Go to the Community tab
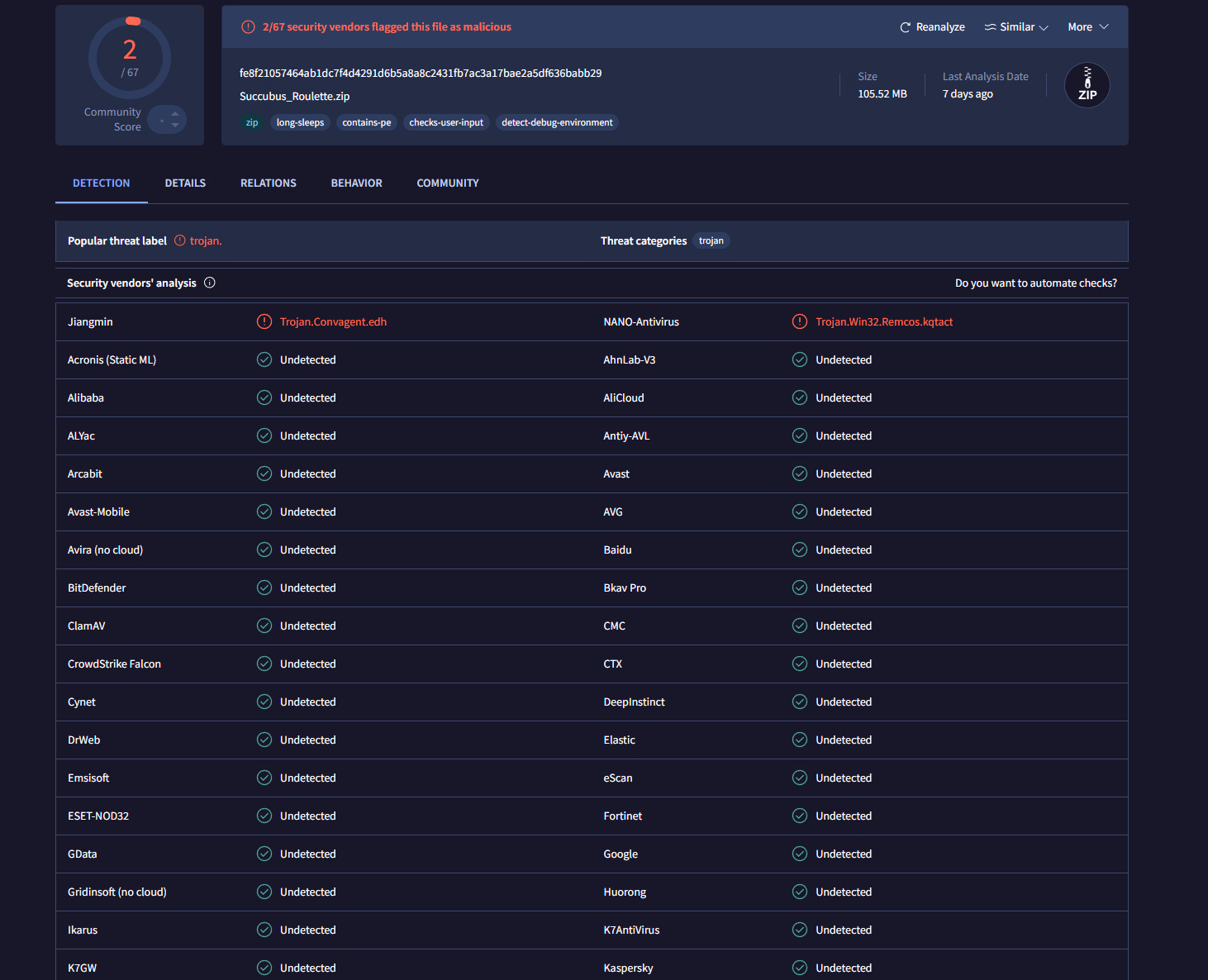Viewport: 1208px width, 980px height. (x=447, y=183)
